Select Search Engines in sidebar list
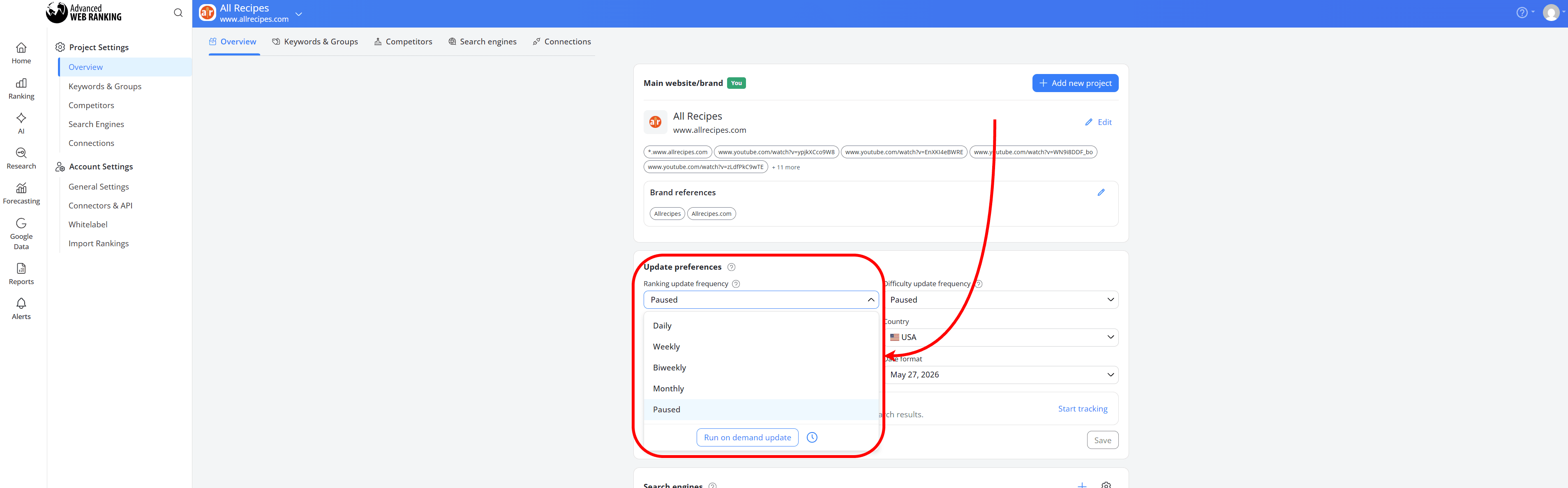 (96, 124)
